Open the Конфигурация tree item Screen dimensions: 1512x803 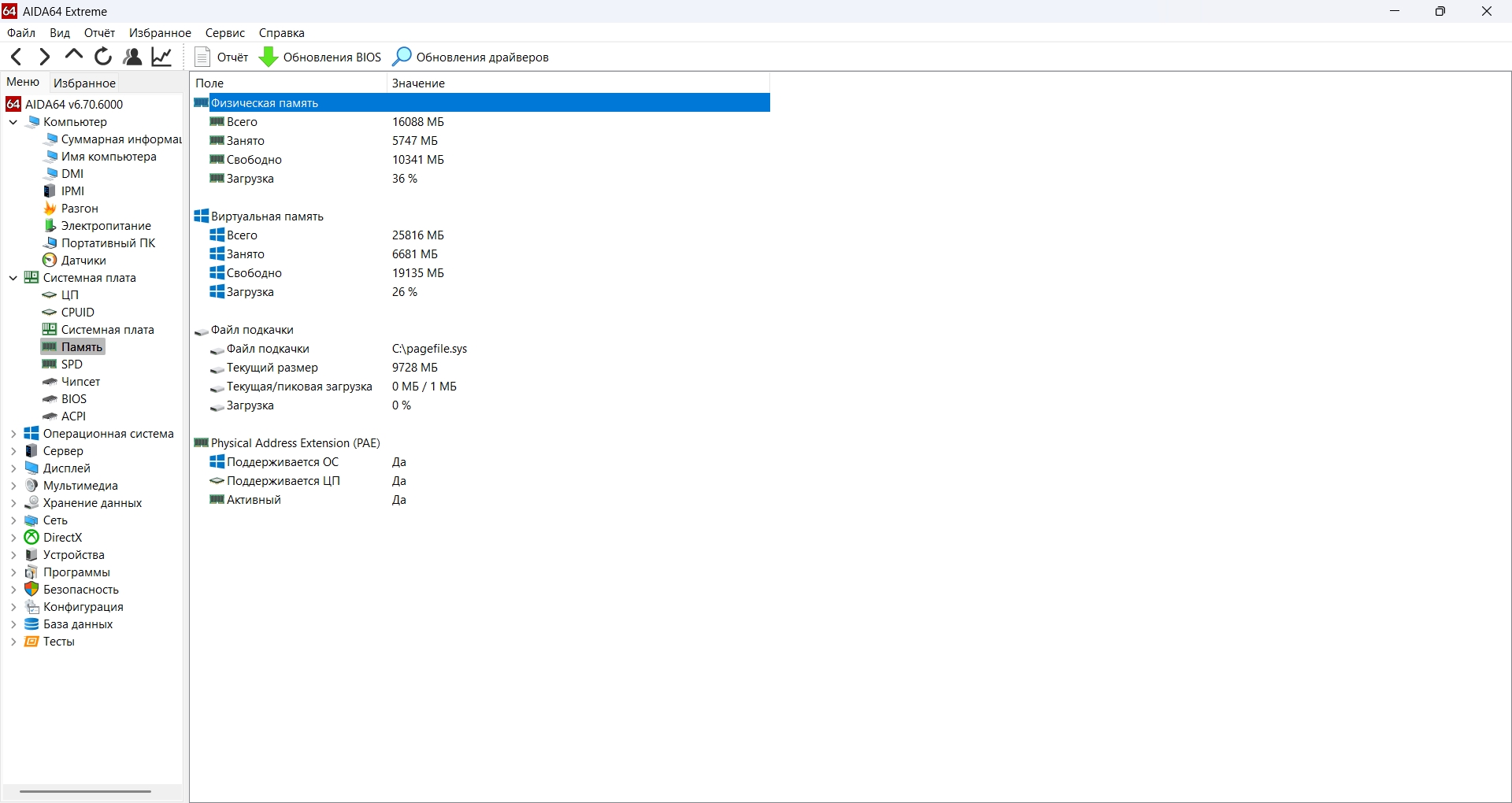click(x=75, y=607)
